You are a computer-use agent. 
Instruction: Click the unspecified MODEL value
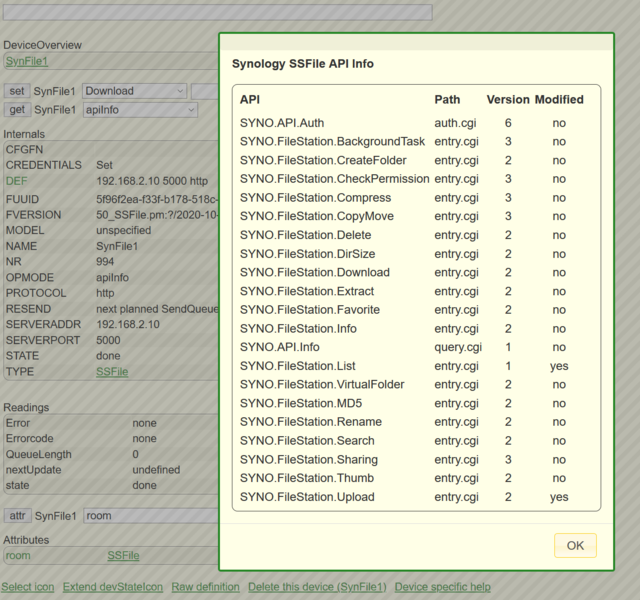tap(123, 230)
